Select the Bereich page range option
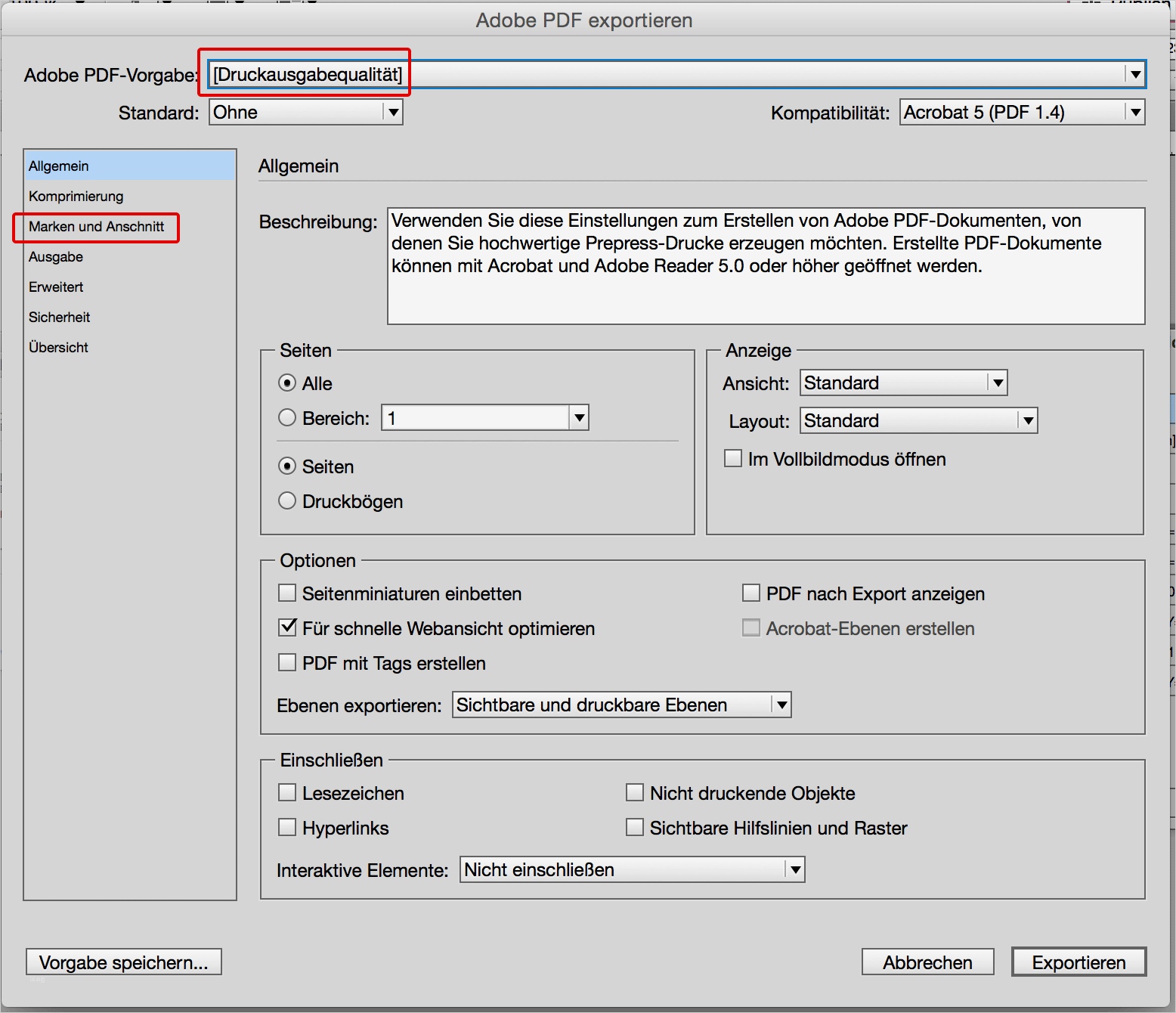 pos(287,417)
